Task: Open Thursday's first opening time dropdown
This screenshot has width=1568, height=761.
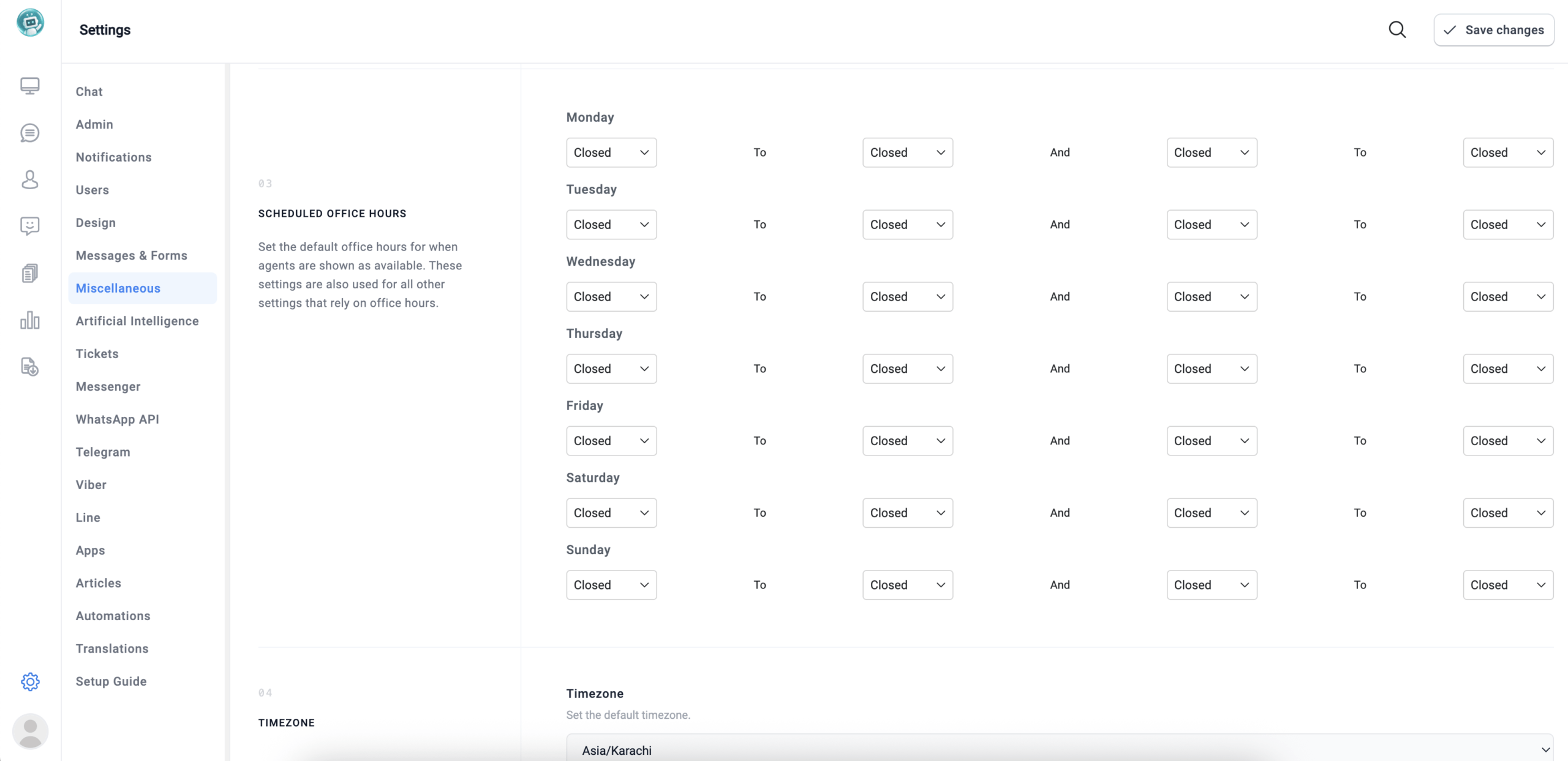Action: point(611,369)
